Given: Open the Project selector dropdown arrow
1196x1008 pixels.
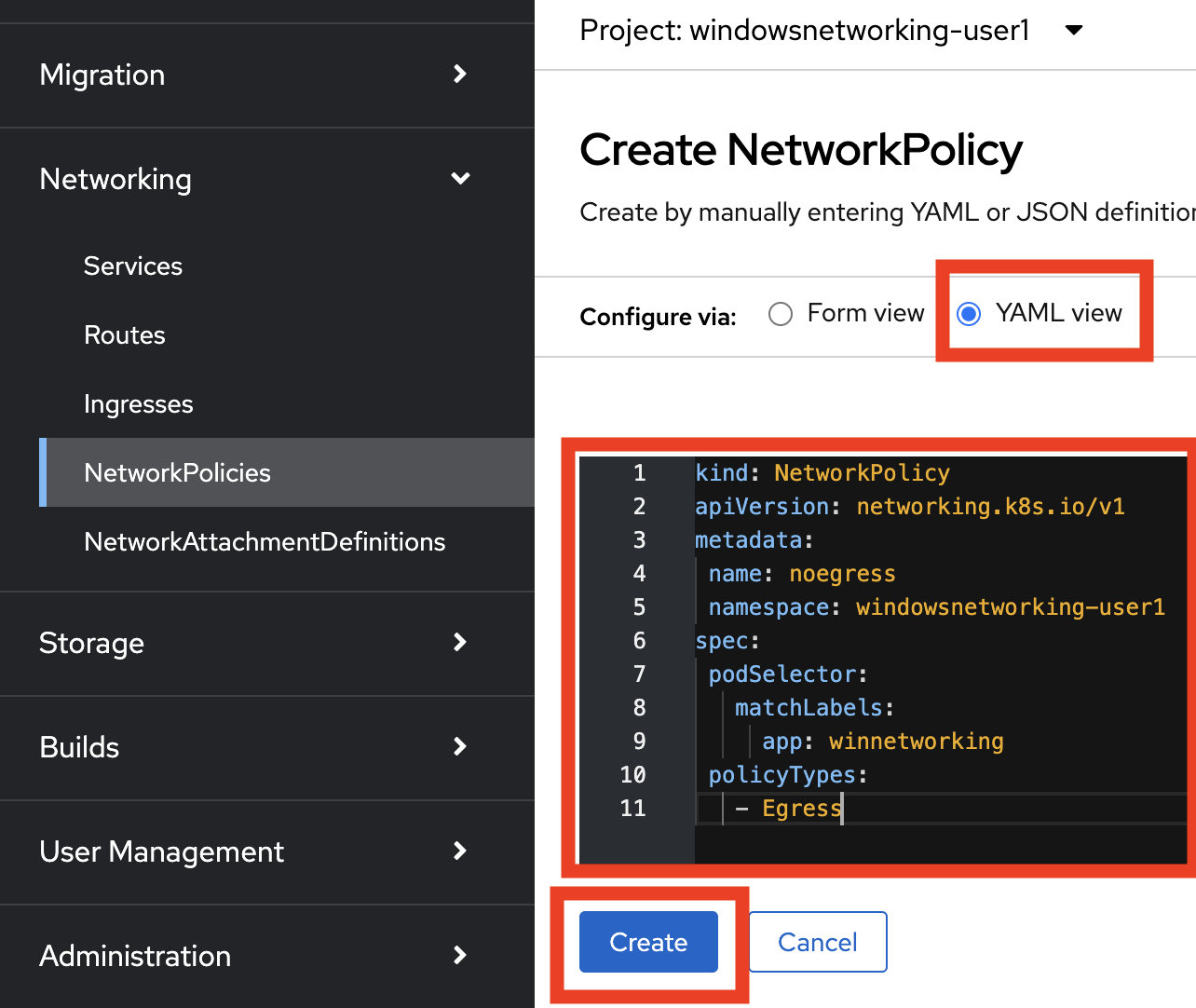Looking at the screenshot, I should [x=1074, y=30].
